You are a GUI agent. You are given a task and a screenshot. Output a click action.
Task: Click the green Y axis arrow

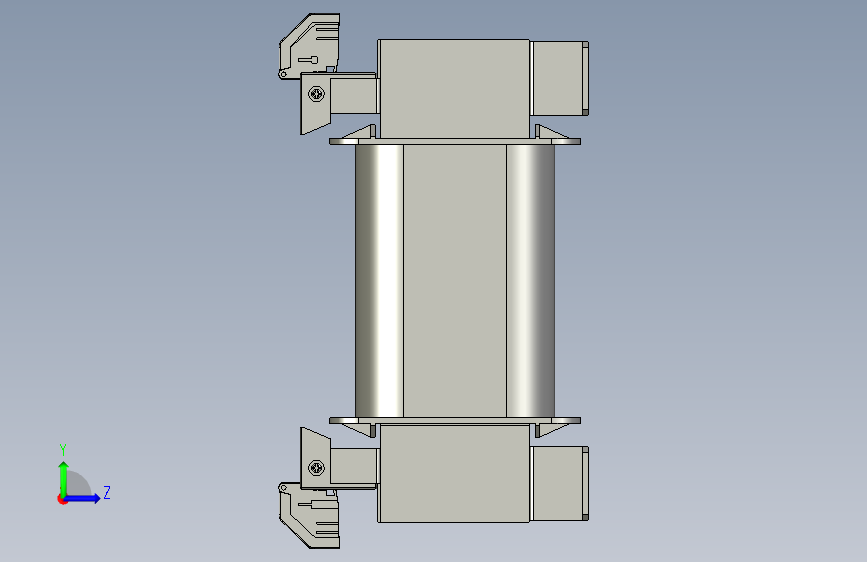tap(63, 480)
